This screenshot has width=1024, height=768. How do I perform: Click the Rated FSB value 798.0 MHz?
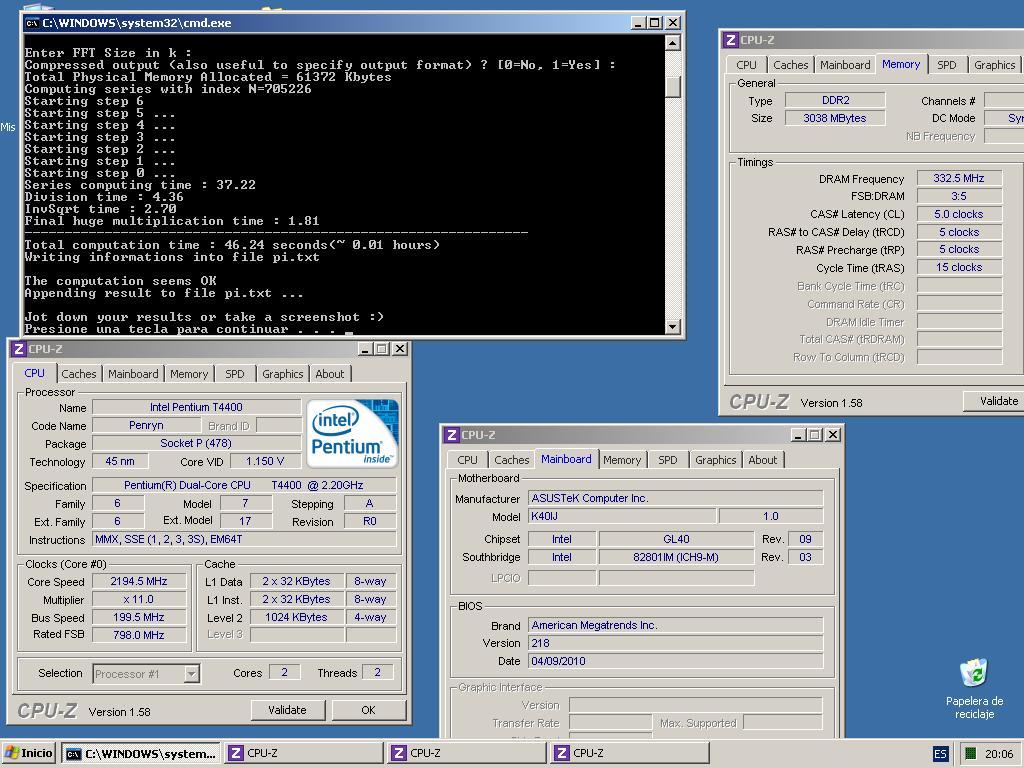pyautogui.click(x=139, y=635)
